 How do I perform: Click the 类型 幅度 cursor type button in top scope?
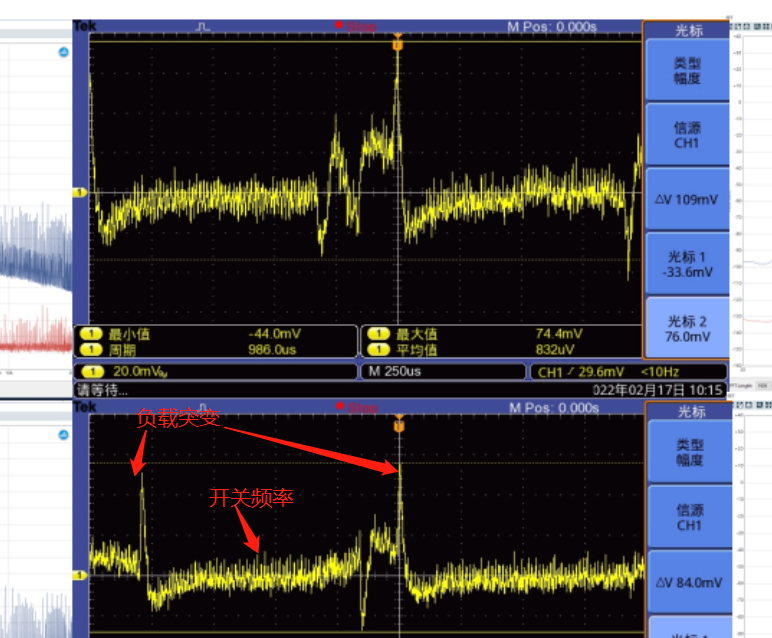[x=687, y=70]
